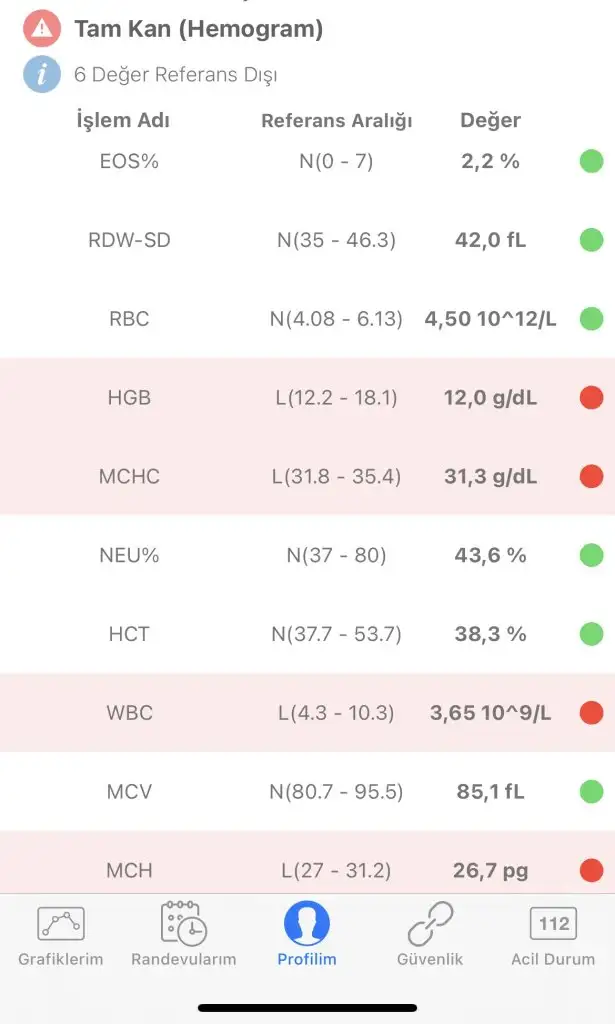This screenshot has width=615, height=1024.
Task: Tap the blue info icon
Action: [x=41, y=74]
